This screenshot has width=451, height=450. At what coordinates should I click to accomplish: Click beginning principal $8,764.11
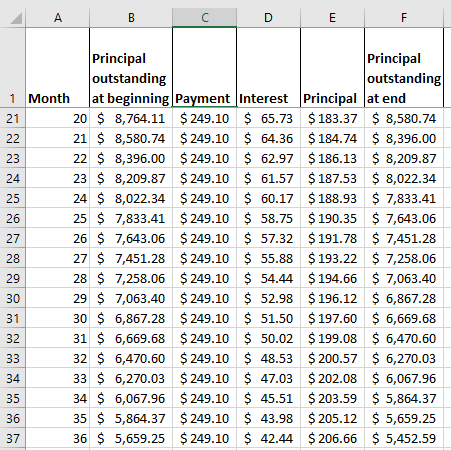[x=131, y=118]
